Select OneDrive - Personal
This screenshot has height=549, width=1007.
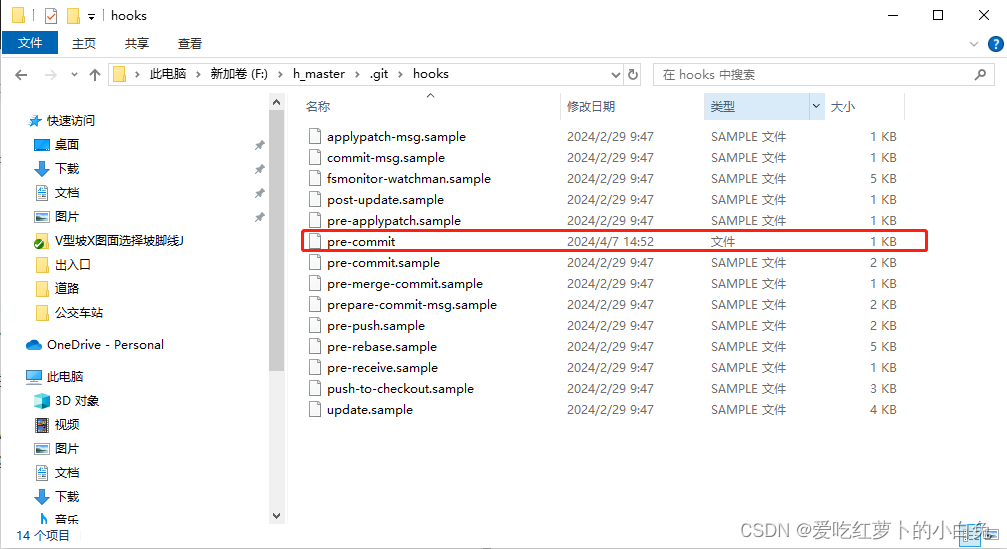(105, 345)
